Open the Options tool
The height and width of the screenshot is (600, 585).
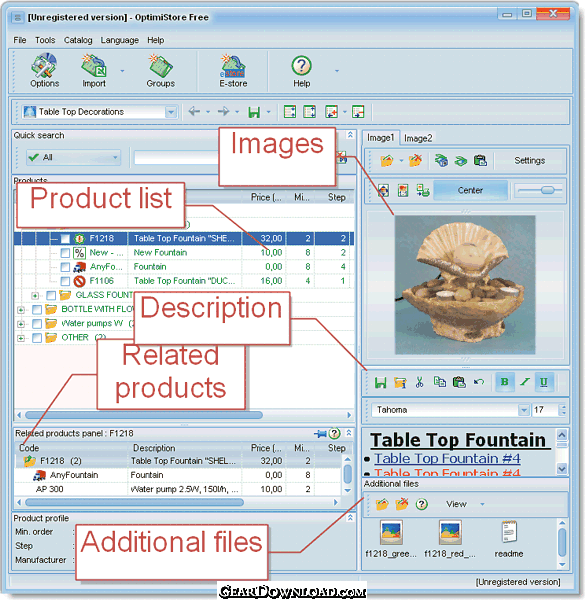point(44,71)
